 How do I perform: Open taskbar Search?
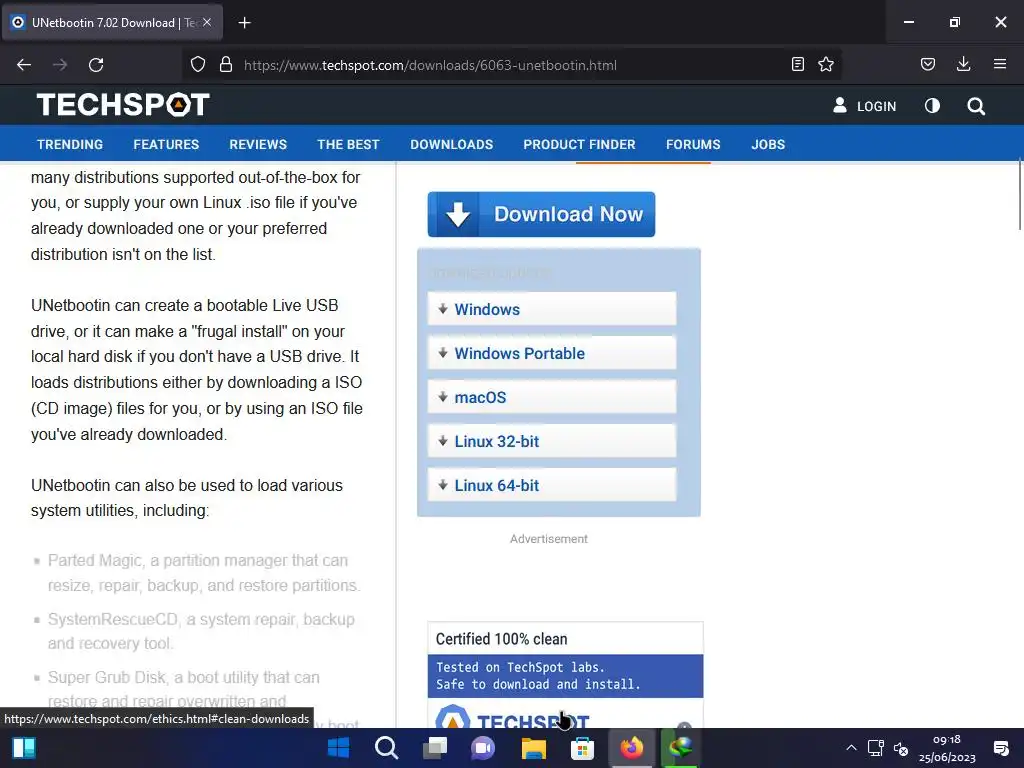click(387, 748)
